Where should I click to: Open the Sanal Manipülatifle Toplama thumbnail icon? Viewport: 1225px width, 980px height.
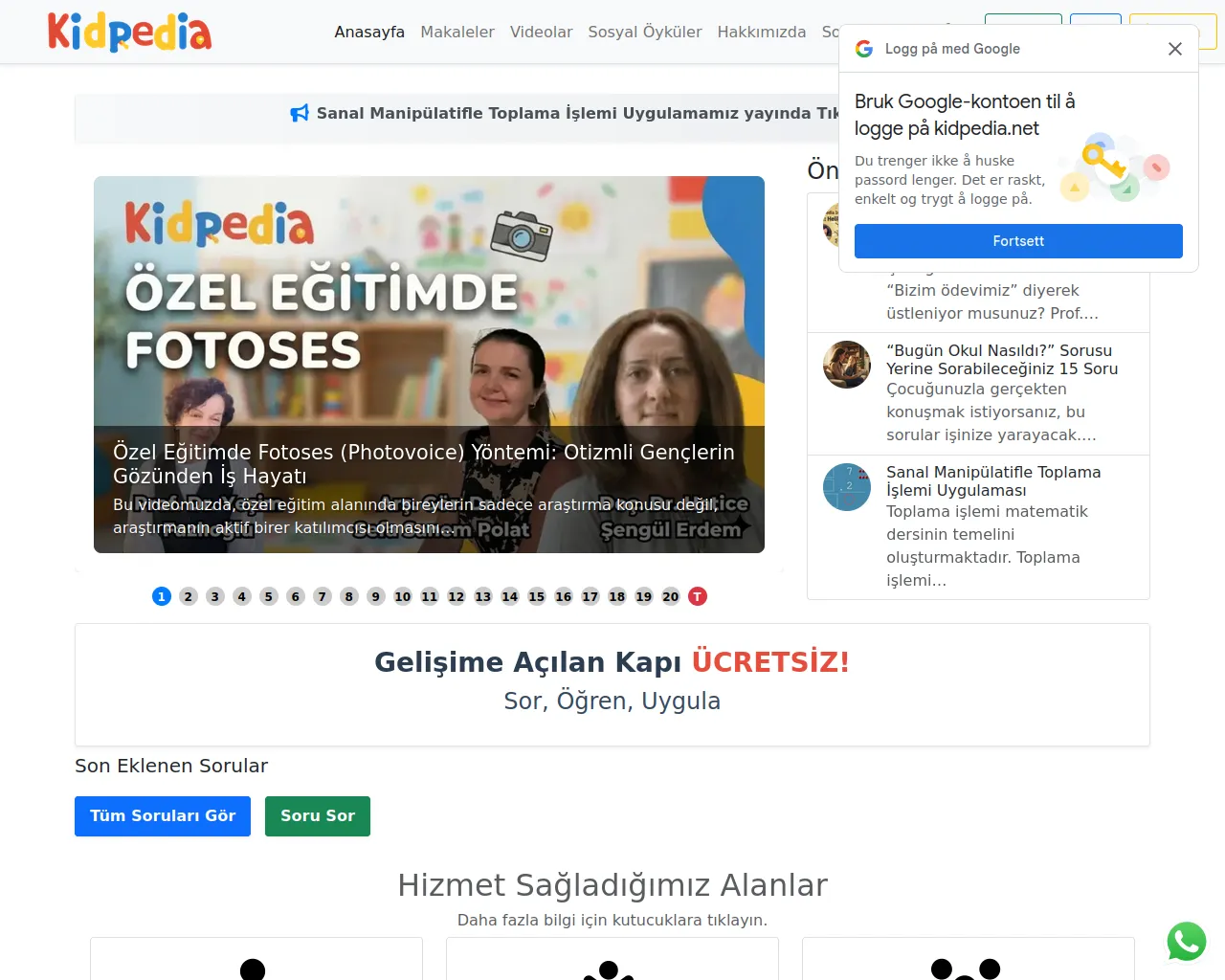click(x=847, y=487)
